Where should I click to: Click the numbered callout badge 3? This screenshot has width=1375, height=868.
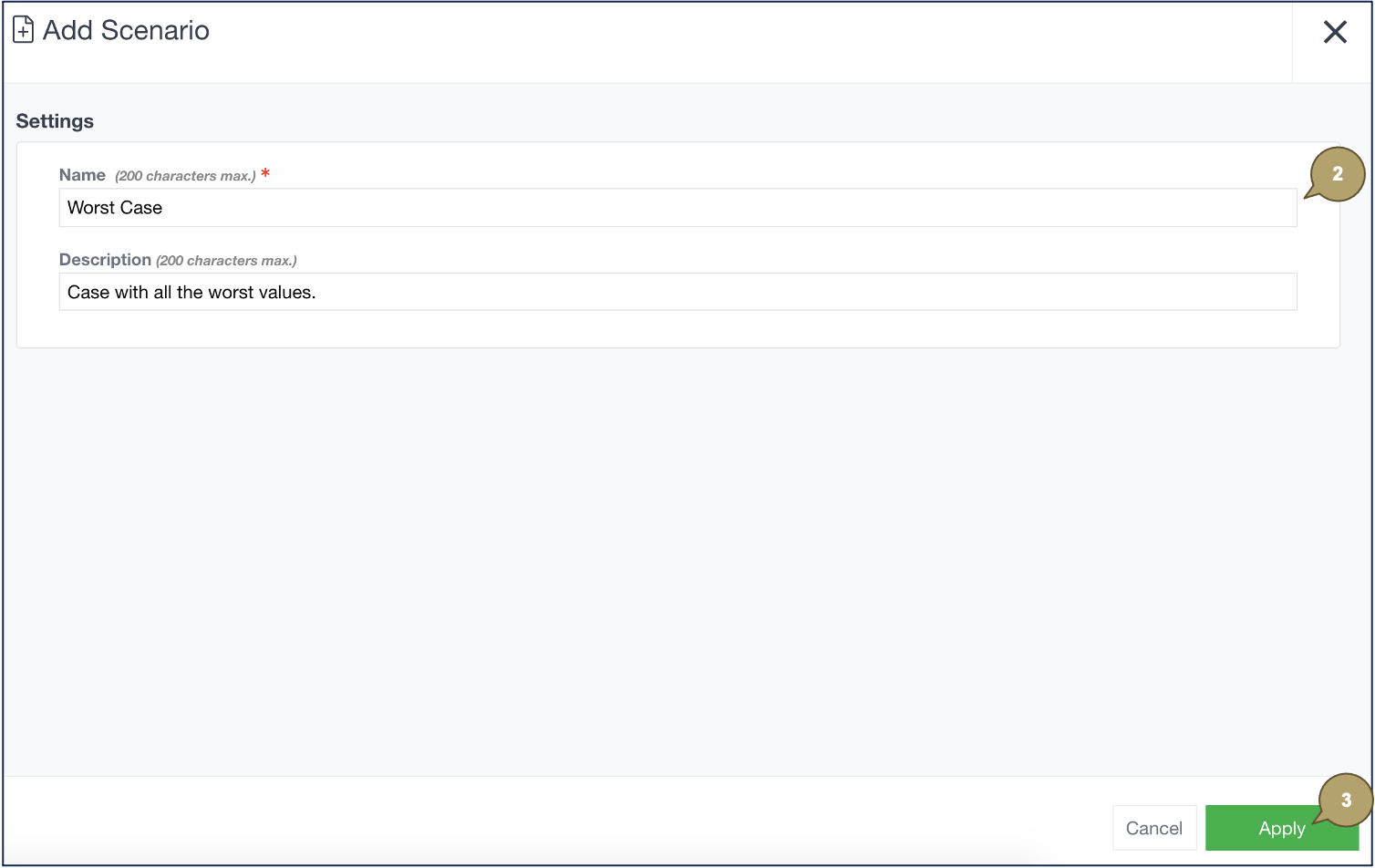pos(1345,801)
